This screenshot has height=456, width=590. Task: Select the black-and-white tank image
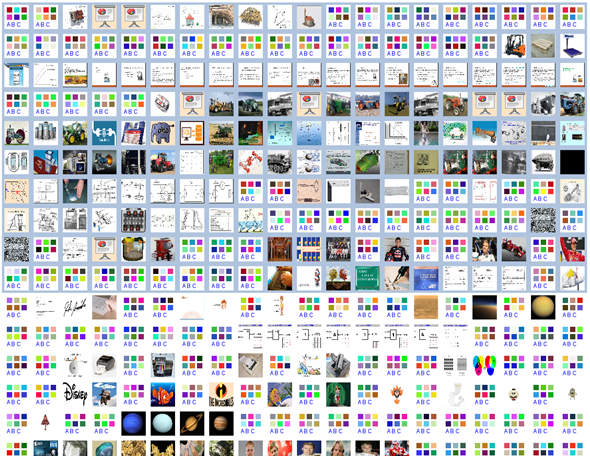[x=280, y=162]
